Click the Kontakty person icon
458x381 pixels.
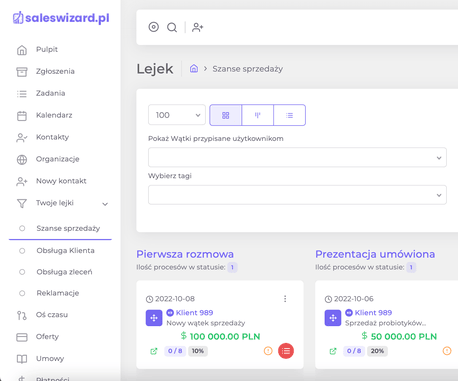(22, 138)
